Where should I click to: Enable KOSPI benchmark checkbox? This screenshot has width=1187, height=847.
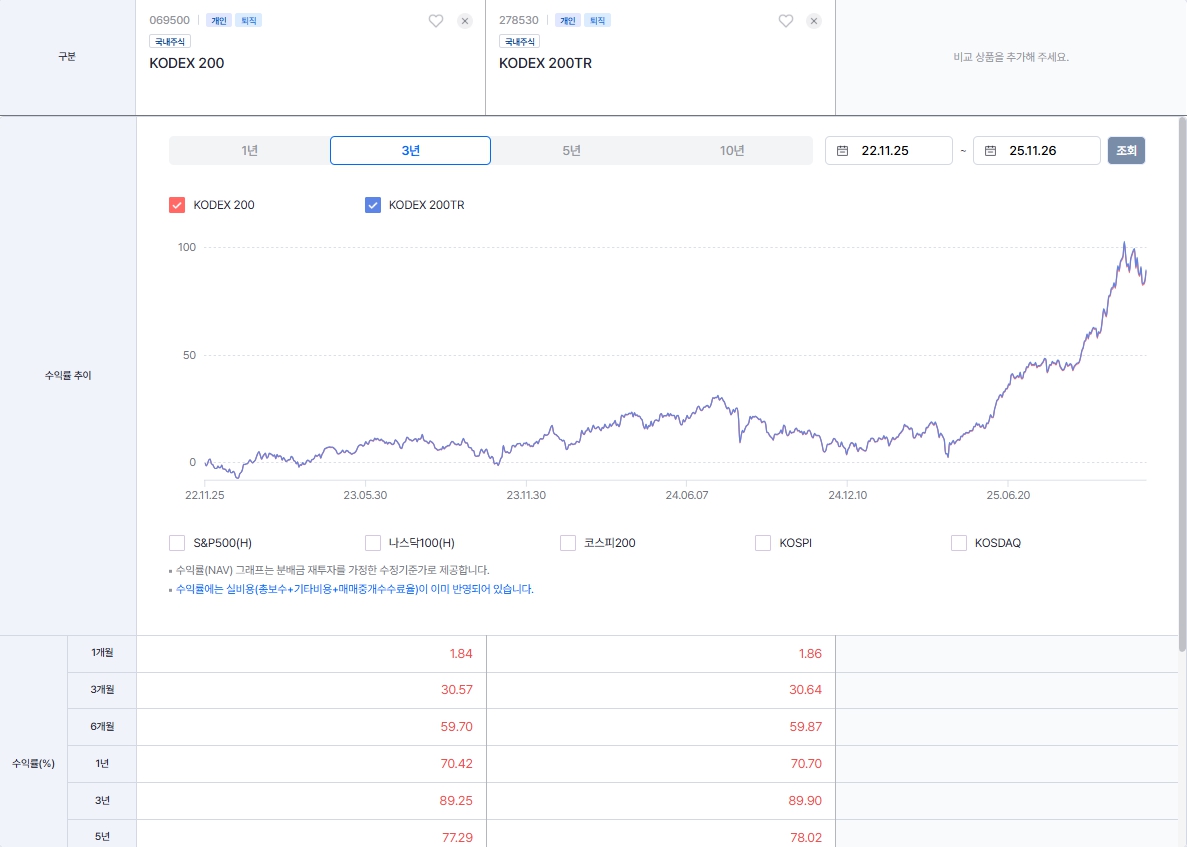coord(763,543)
